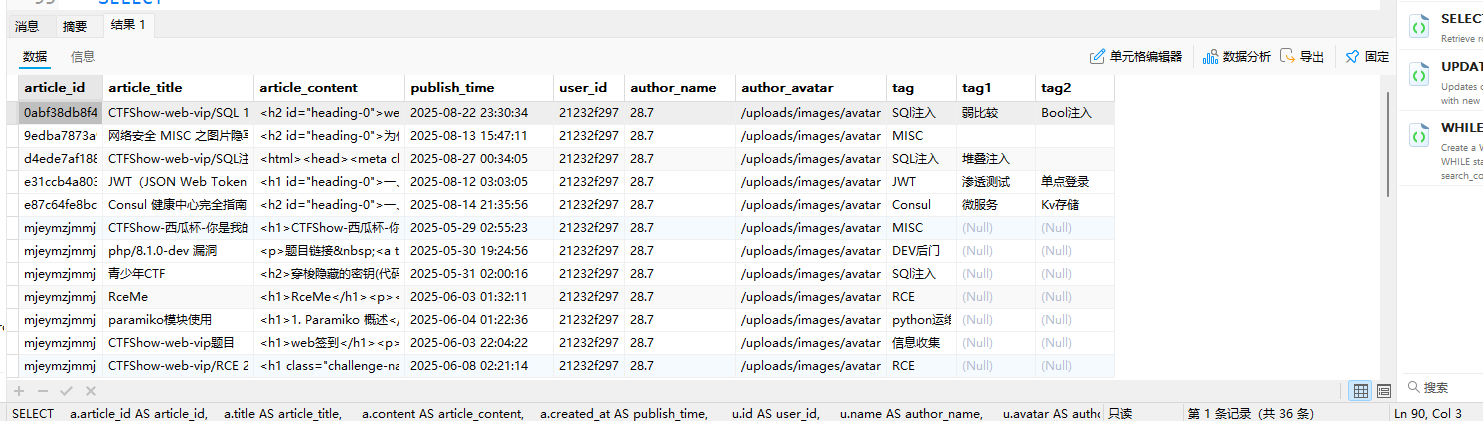The width and height of the screenshot is (1483, 421).
Task: Click the delete record minus icon
Action: 42,391
